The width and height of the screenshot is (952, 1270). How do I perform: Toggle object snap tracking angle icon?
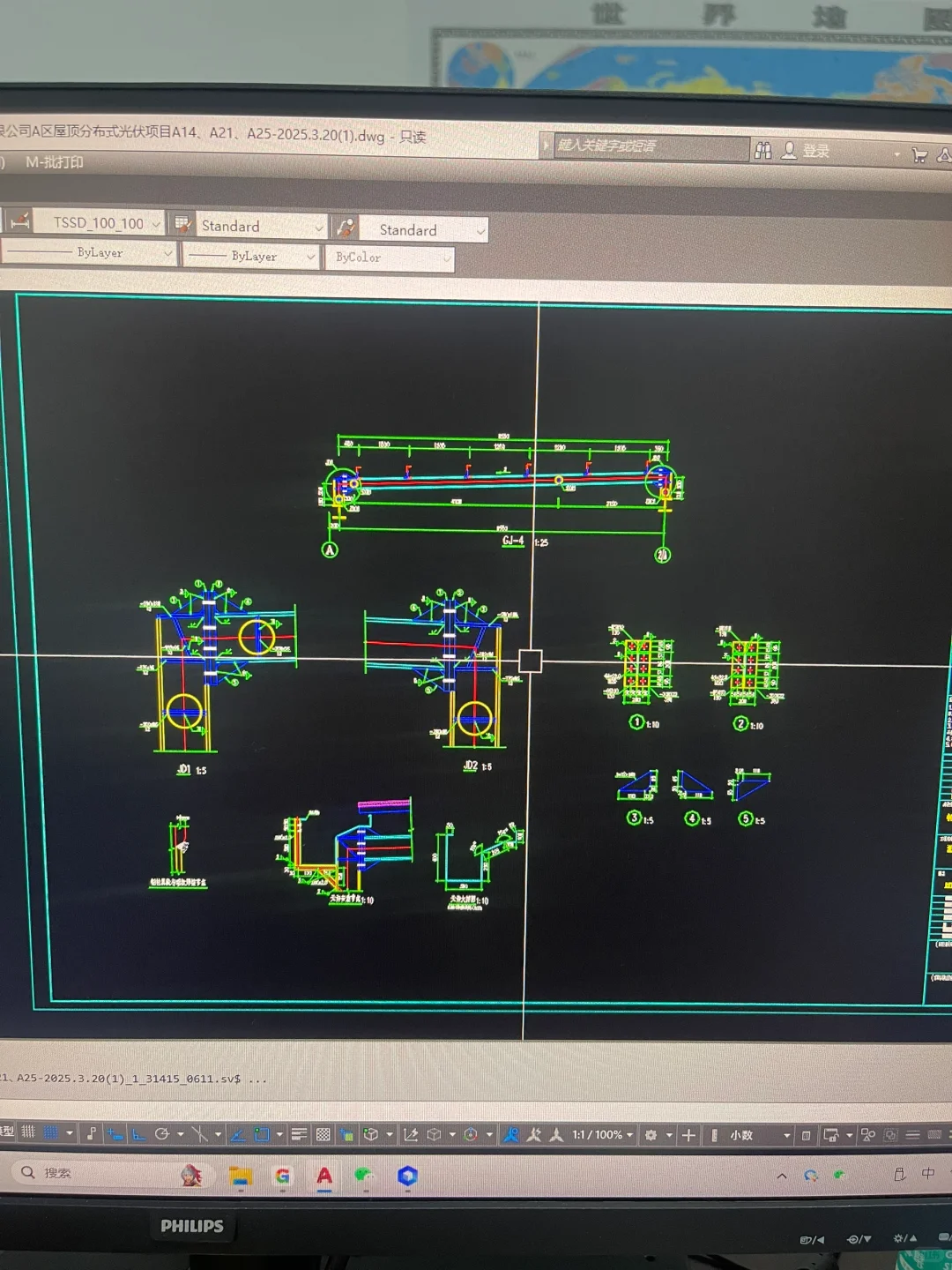238,1134
